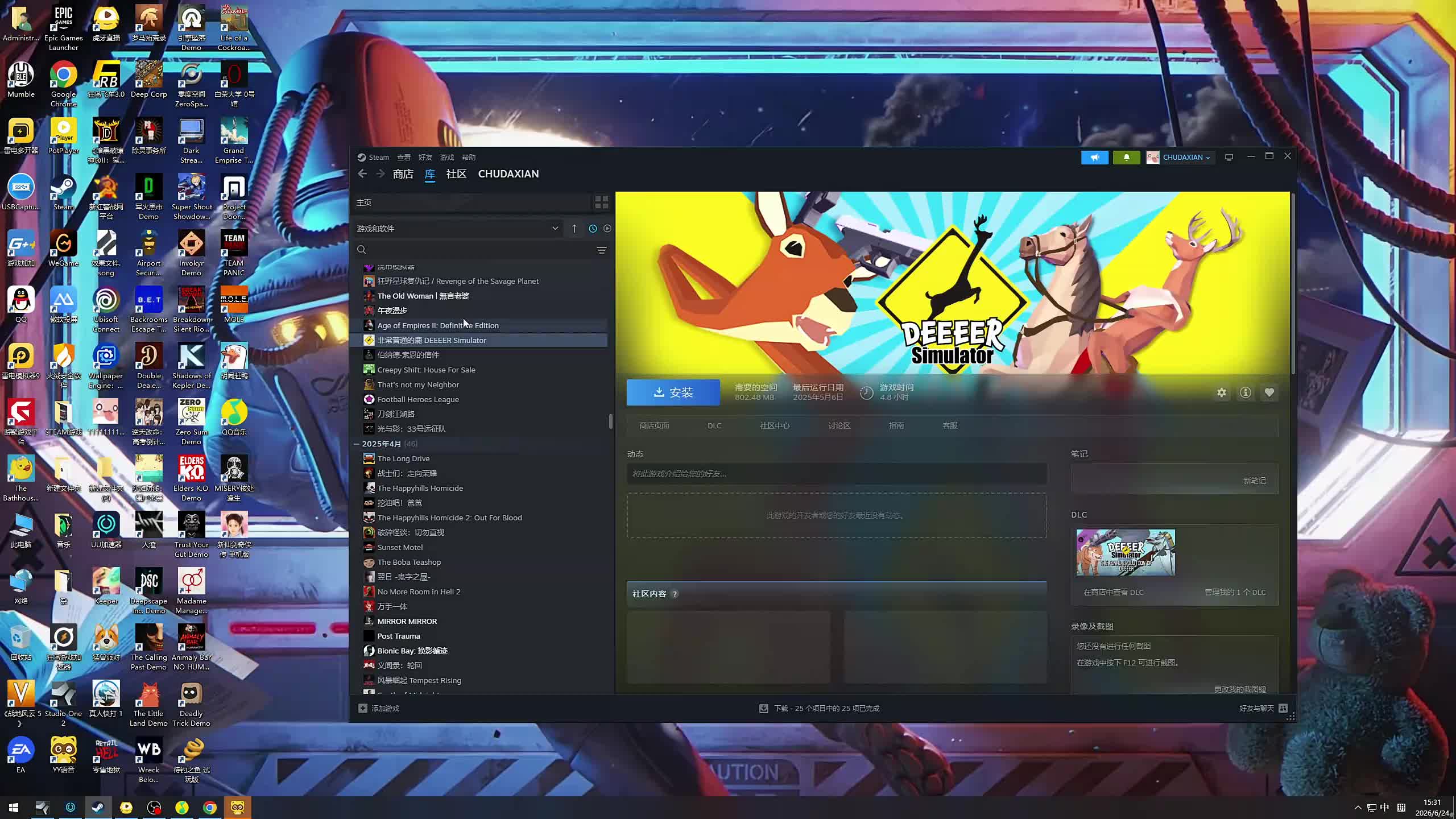The image size is (1456, 819).
Task: Select the WeGame desktop icon
Action: coord(63,249)
